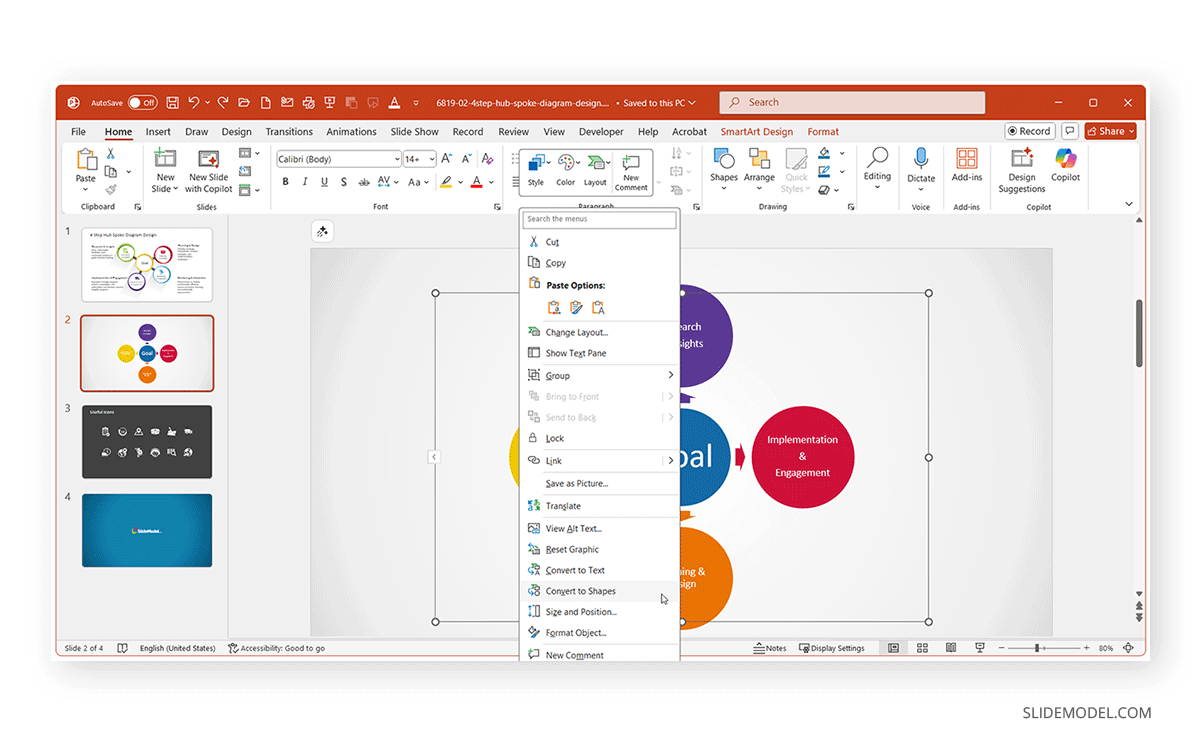The width and height of the screenshot is (1200, 743).
Task: Expand the Shapes gallery
Action: pos(723,167)
